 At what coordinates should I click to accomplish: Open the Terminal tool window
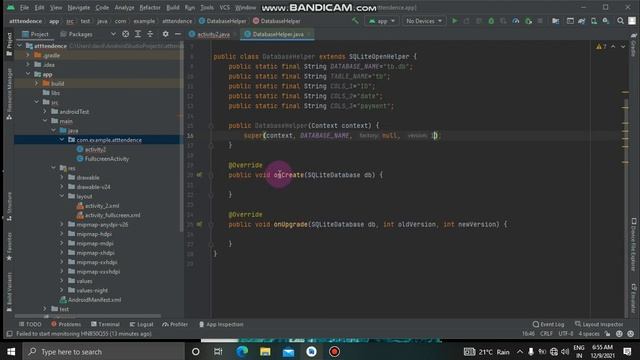click(x=105, y=324)
